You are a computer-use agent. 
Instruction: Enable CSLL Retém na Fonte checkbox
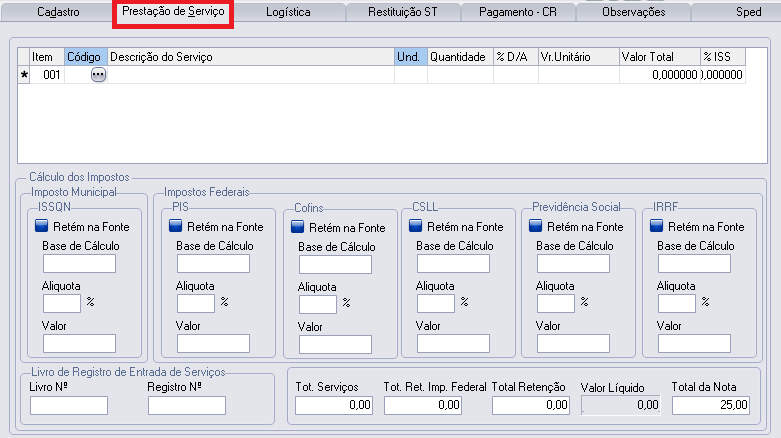tap(416, 227)
